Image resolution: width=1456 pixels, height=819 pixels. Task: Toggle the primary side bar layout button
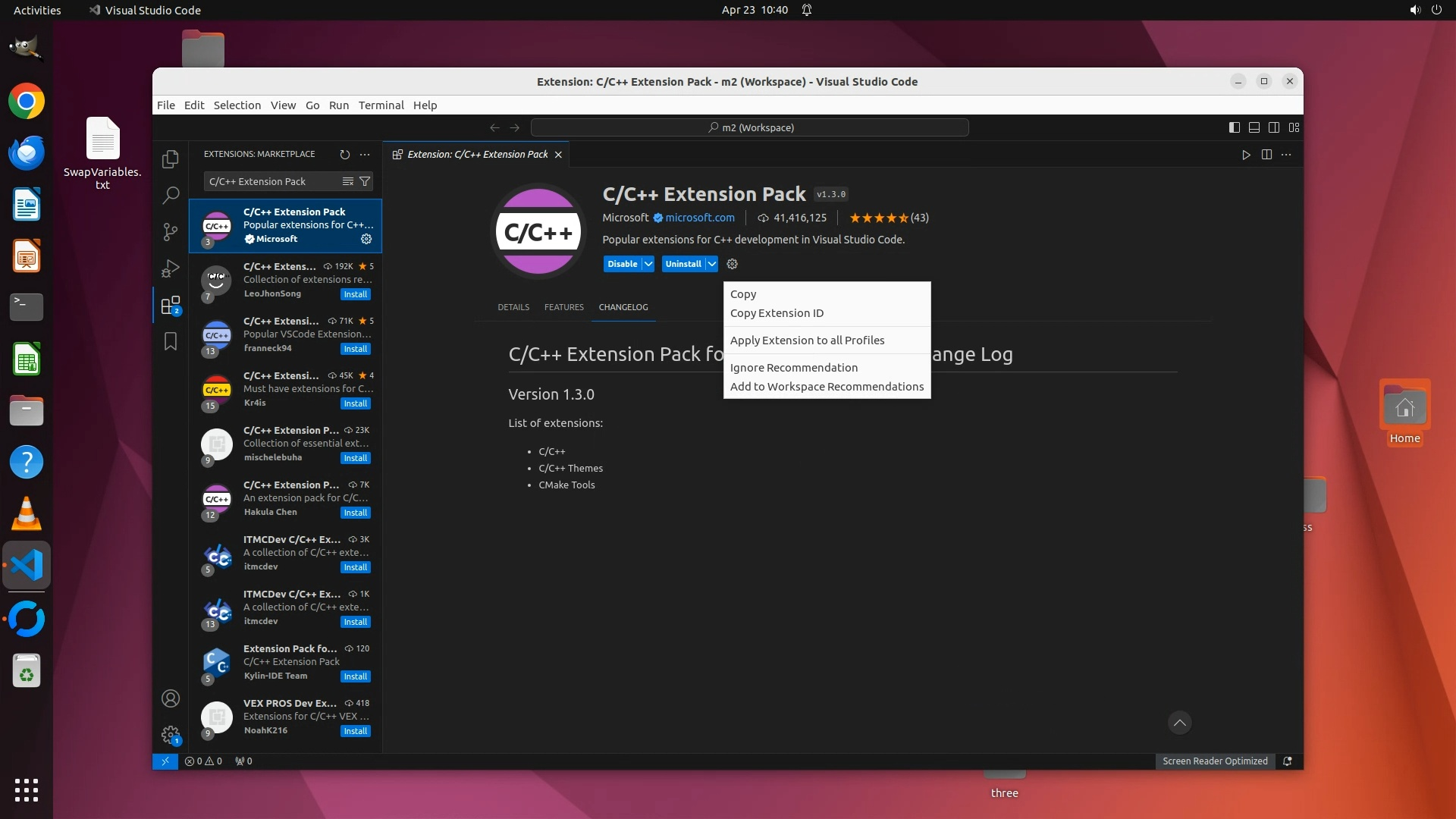click(1235, 127)
